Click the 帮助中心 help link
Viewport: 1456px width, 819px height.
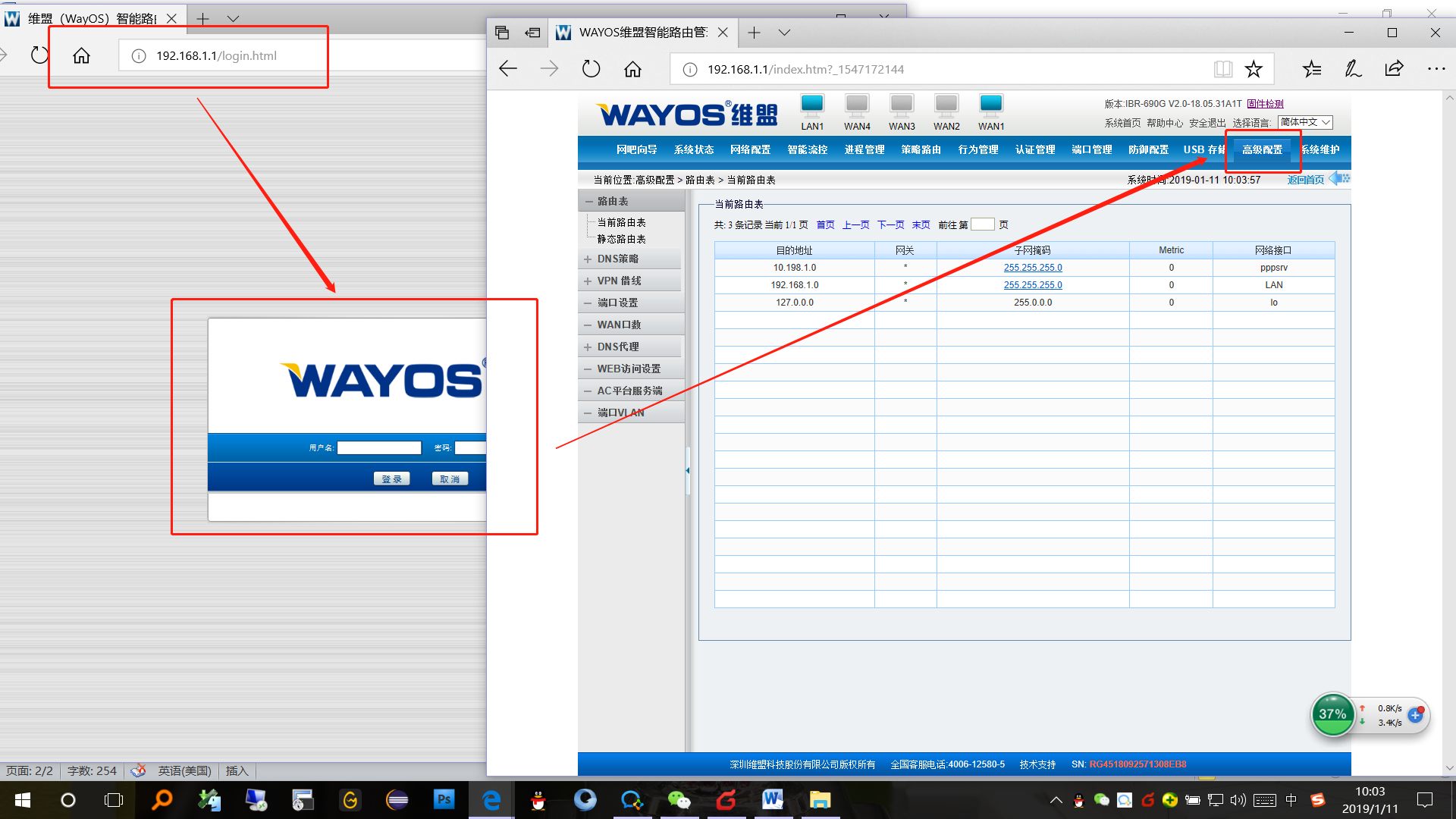1165,123
